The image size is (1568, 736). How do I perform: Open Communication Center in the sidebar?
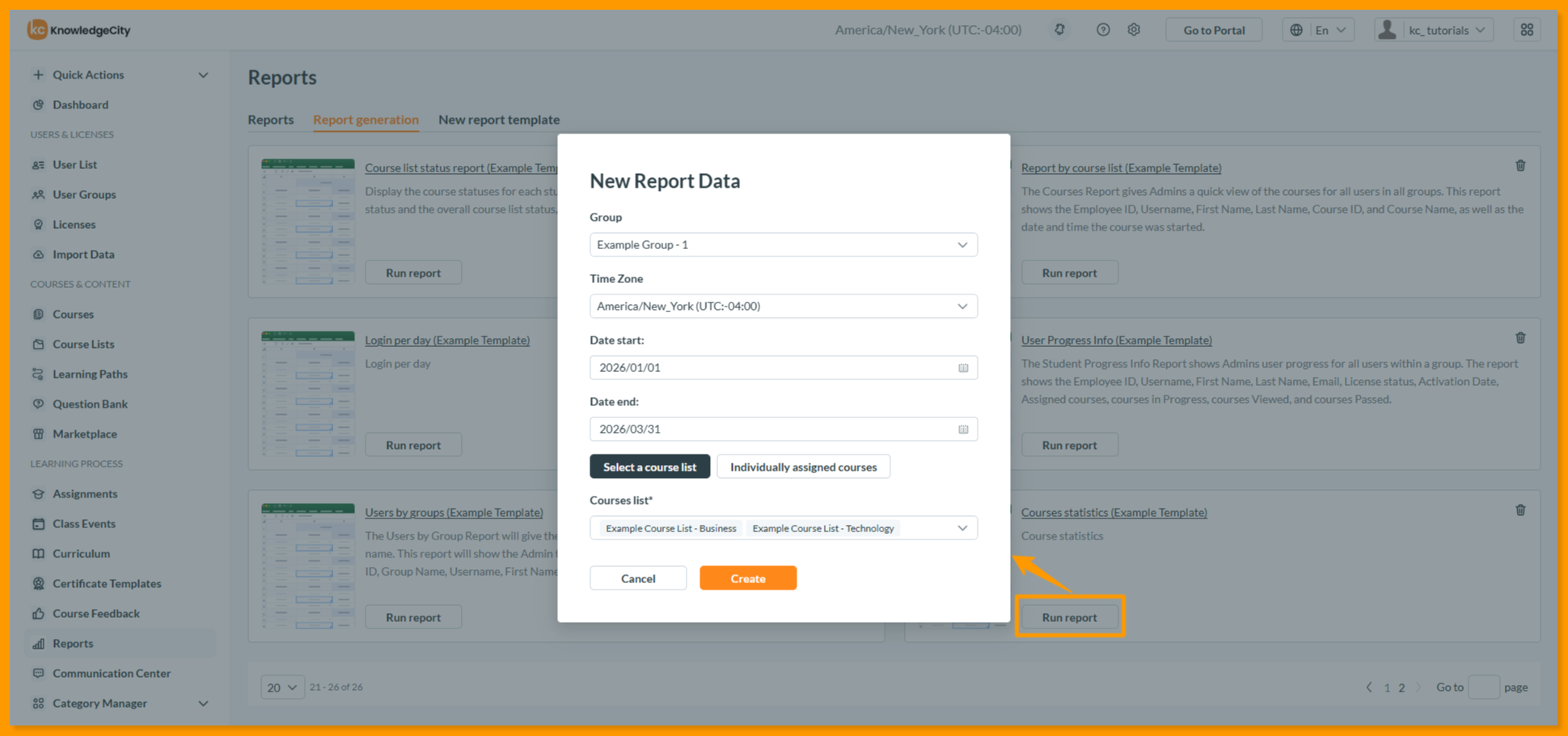112,674
